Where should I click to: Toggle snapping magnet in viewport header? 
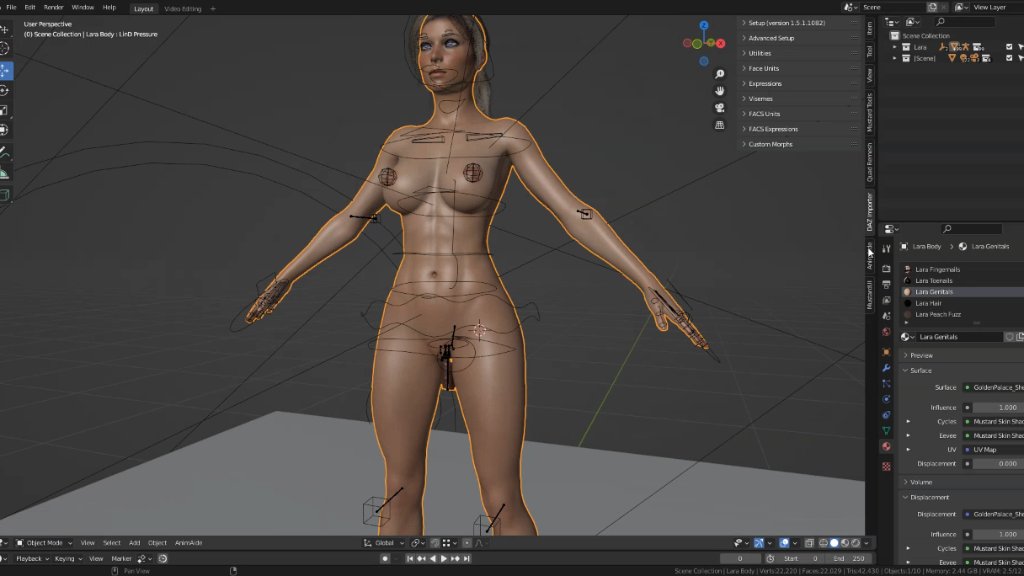[x=435, y=543]
